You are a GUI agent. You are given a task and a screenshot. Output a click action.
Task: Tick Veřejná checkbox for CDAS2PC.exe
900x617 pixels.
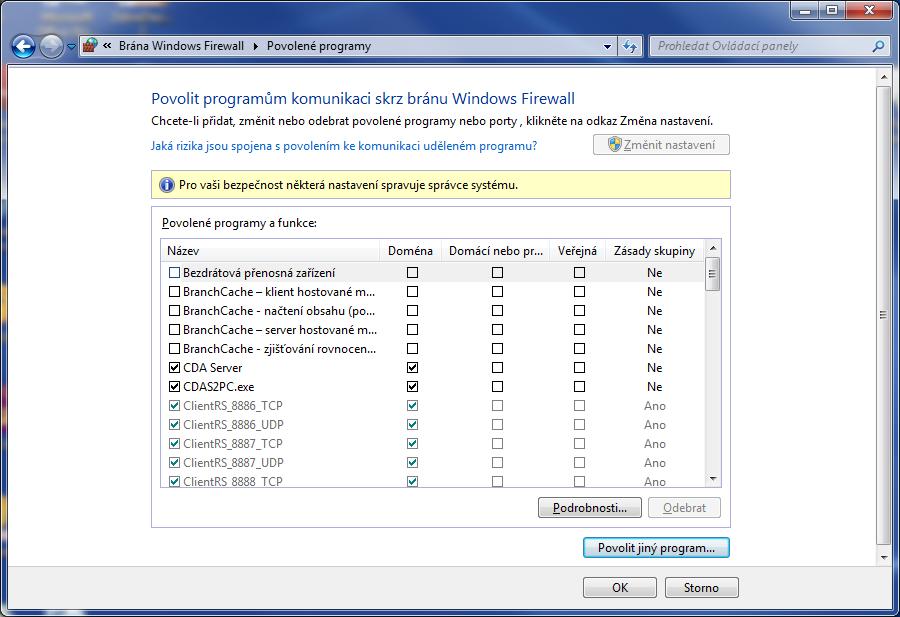click(x=580, y=386)
